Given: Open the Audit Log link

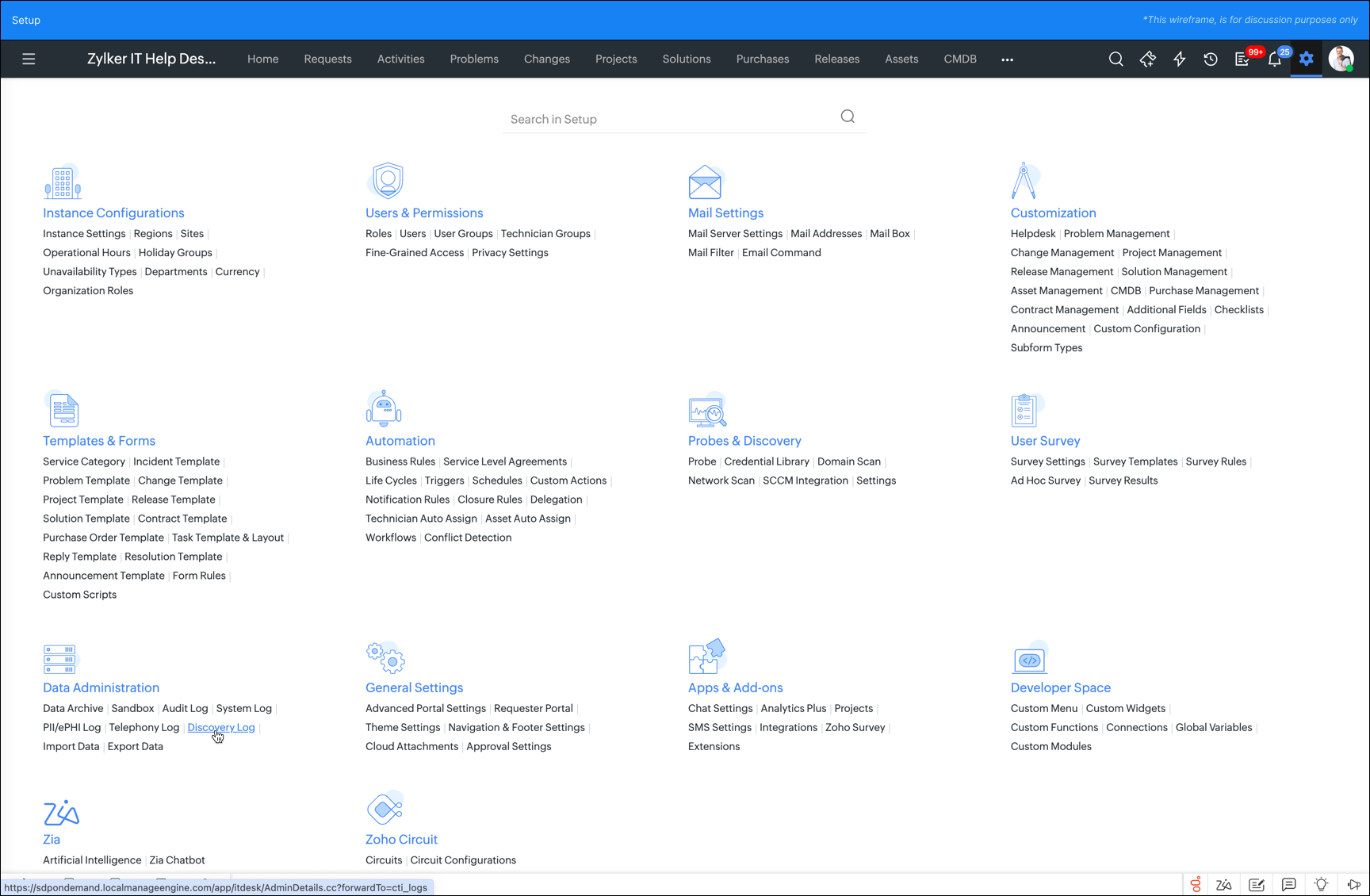Looking at the screenshot, I should 185,708.
